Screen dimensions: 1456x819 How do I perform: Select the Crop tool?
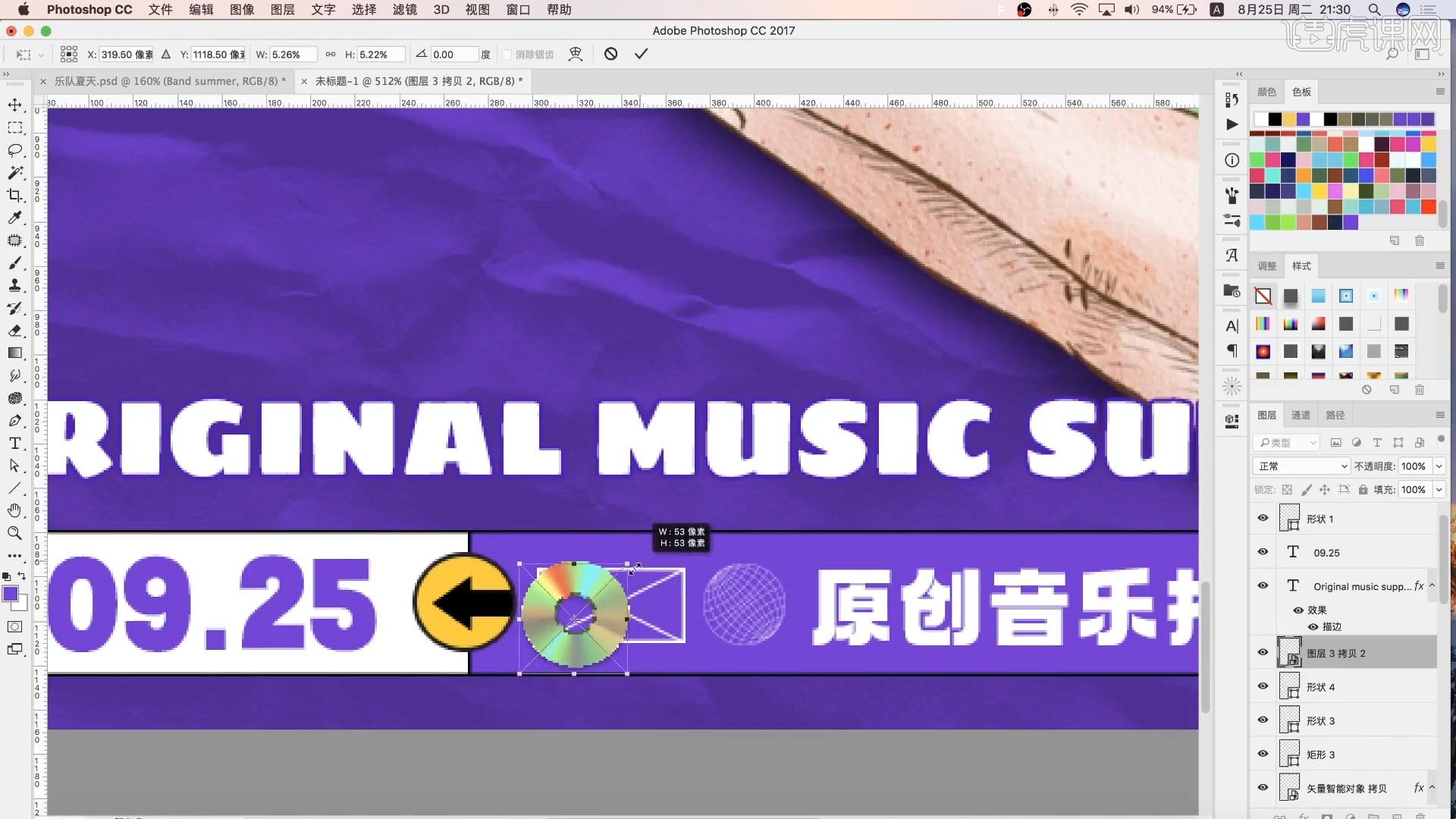tap(14, 195)
